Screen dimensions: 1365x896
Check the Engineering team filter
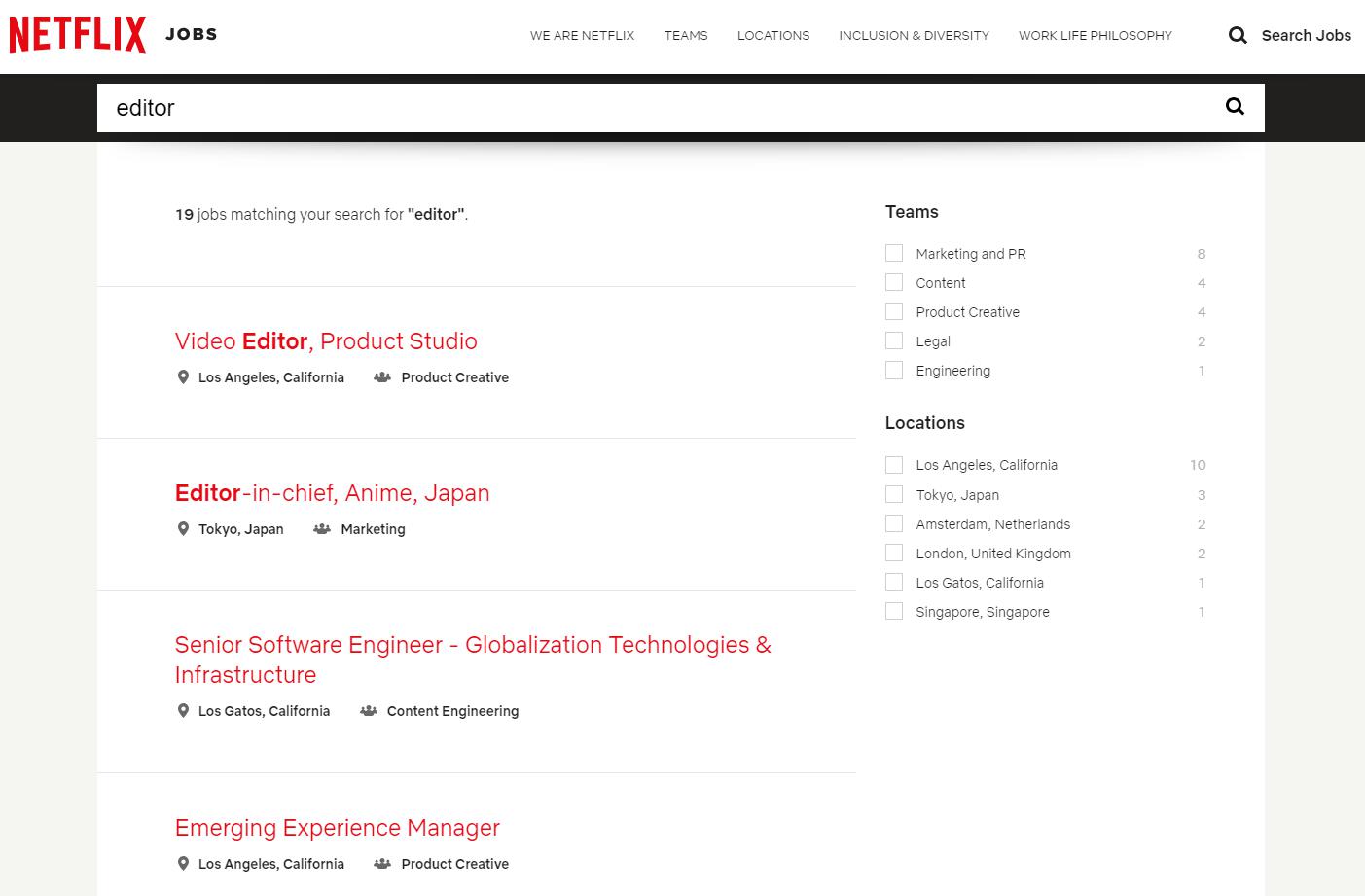pos(894,370)
